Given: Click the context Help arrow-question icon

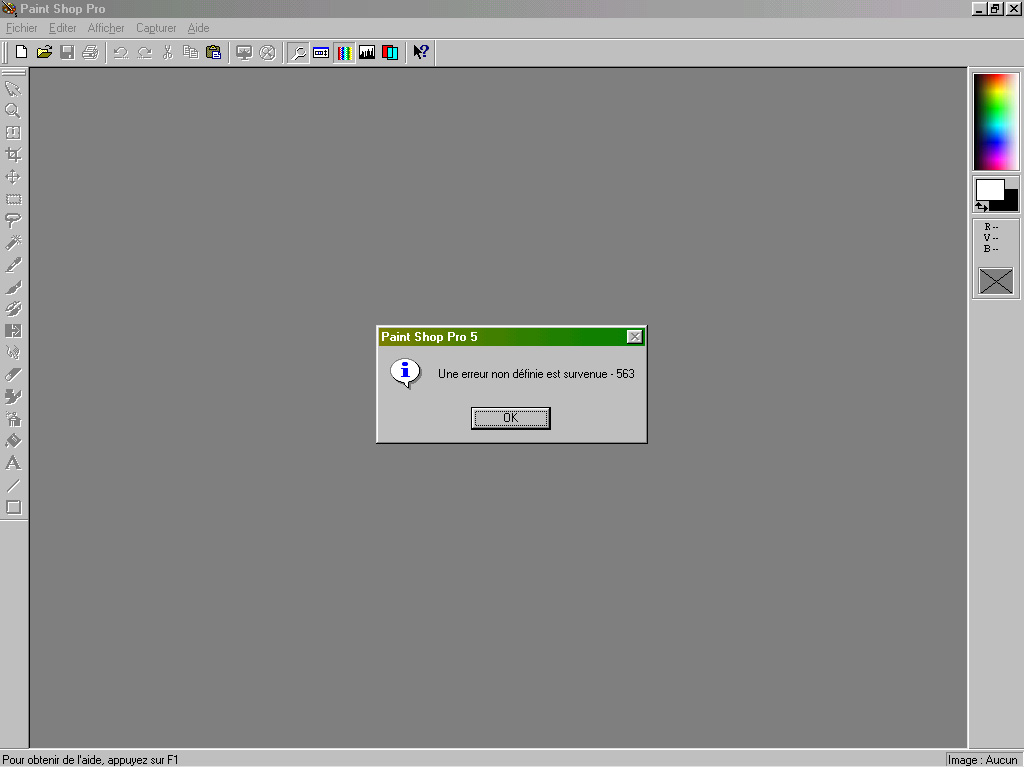Looking at the screenshot, I should 421,52.
